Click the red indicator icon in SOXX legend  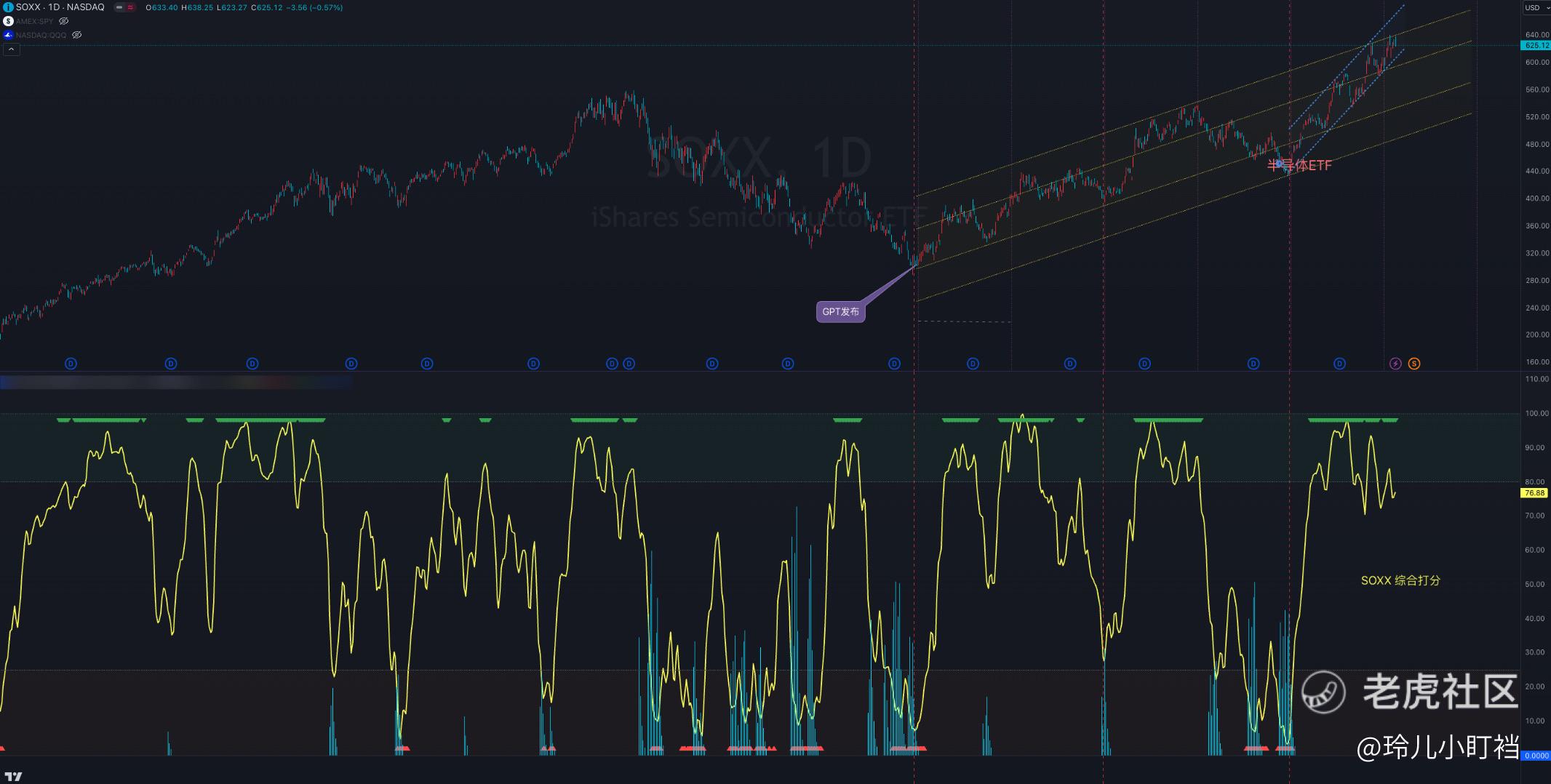[130, 7]
